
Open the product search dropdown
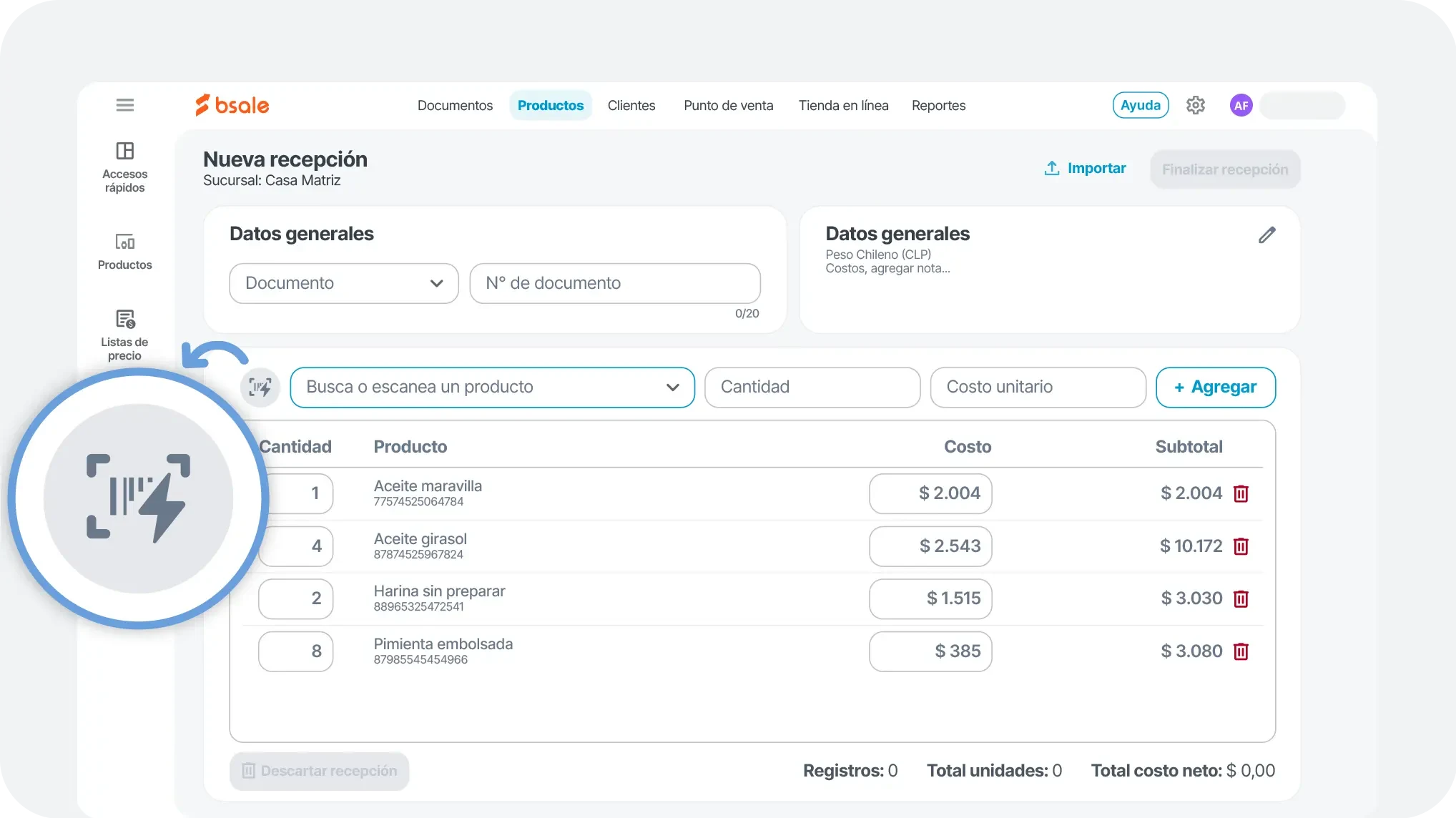[x=492, y=387]
